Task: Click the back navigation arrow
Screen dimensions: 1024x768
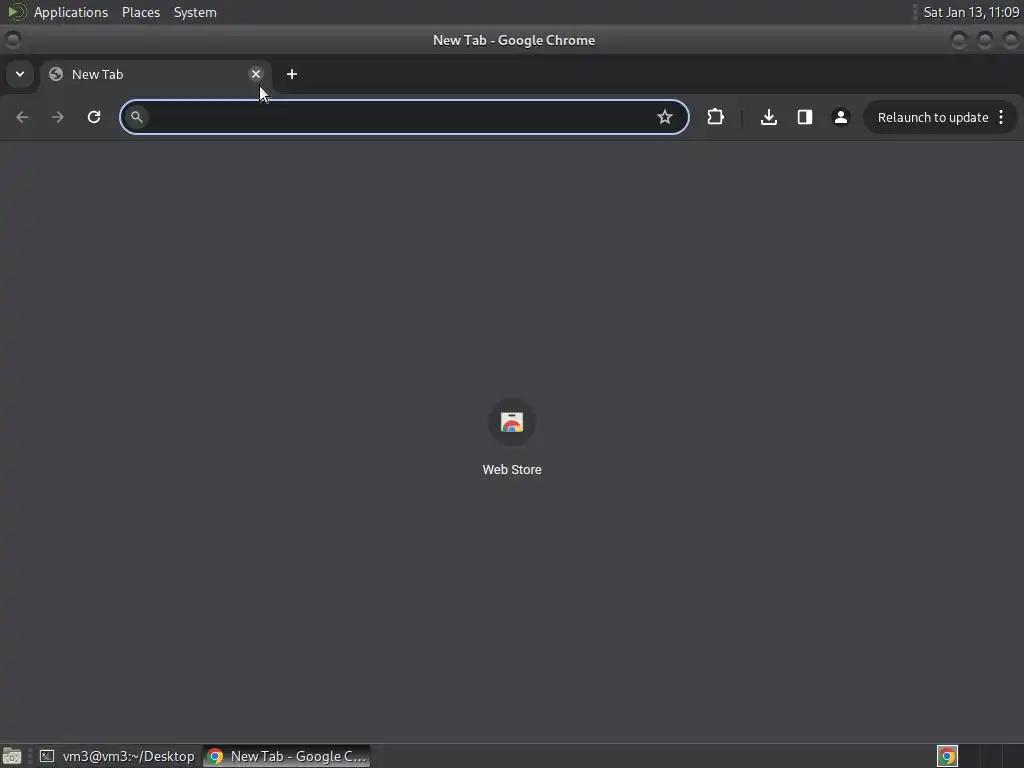Action: click(x=22, y=117)
